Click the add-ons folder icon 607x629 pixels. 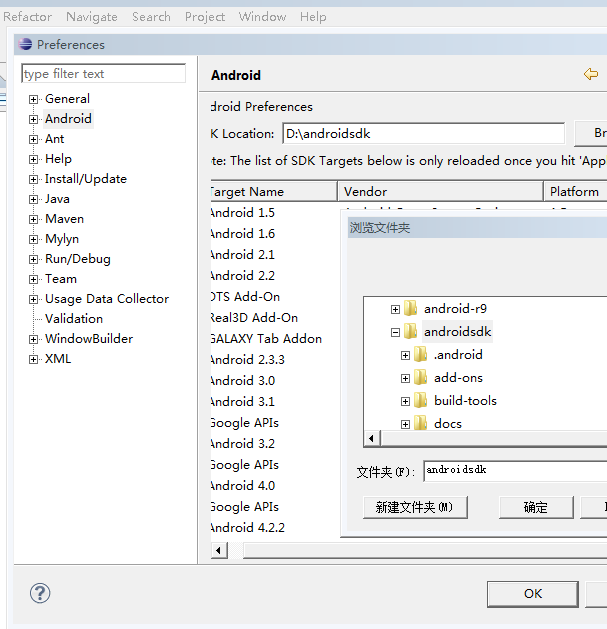(420, 377)
